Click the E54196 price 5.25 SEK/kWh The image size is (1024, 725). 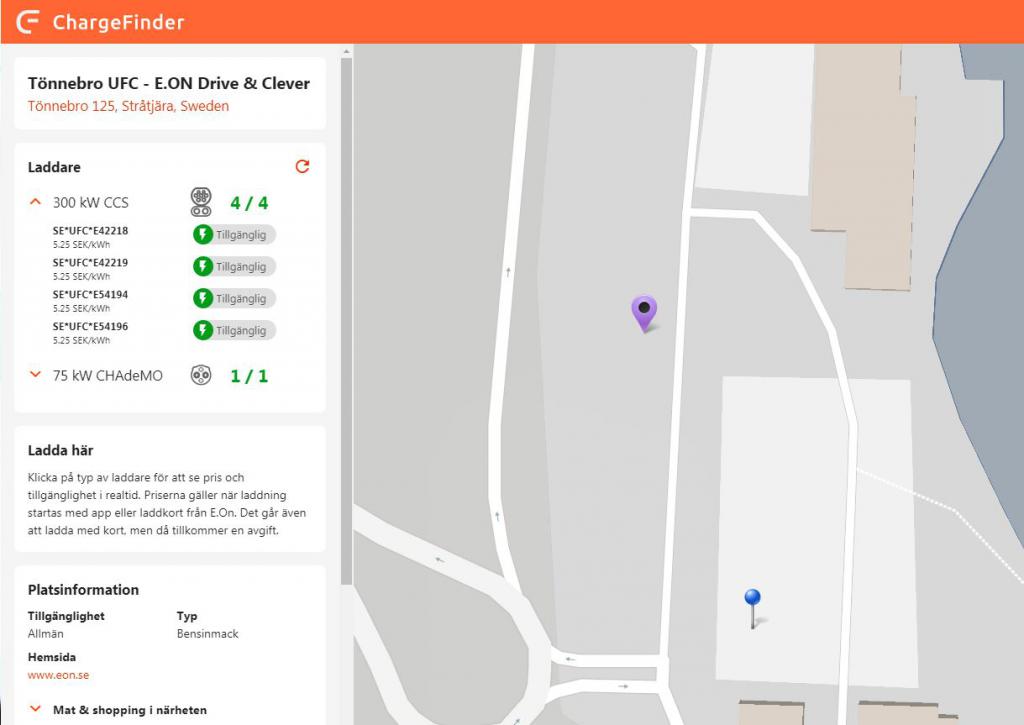[x=81, y=341]
